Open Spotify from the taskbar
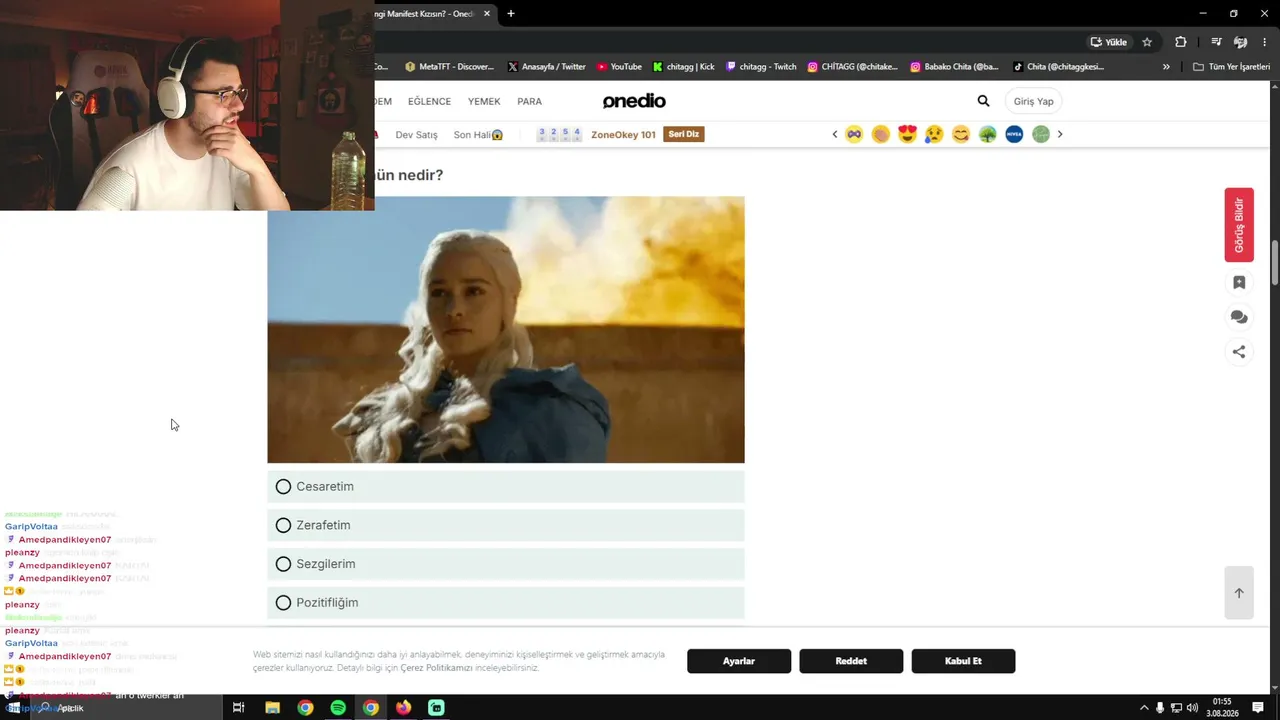The image size is (1280, 720). (x=338, y=708)
